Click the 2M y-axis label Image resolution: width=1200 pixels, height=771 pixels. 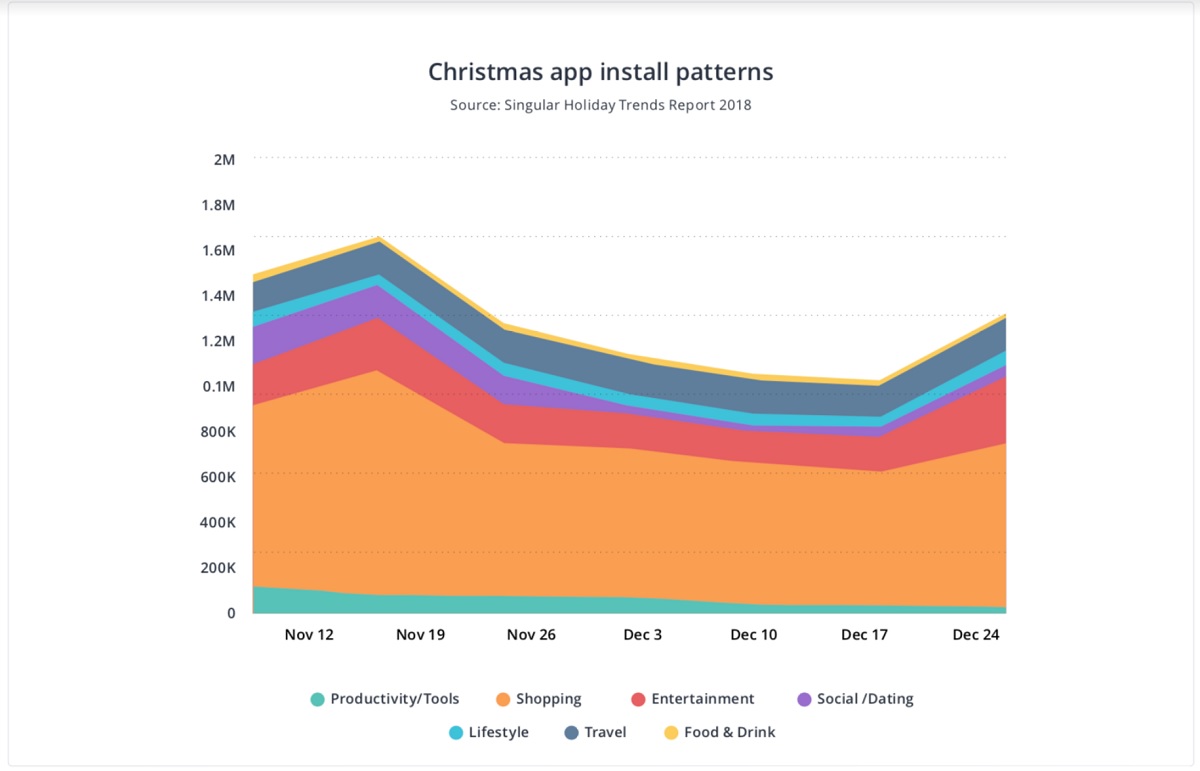[x=224, y=160]
